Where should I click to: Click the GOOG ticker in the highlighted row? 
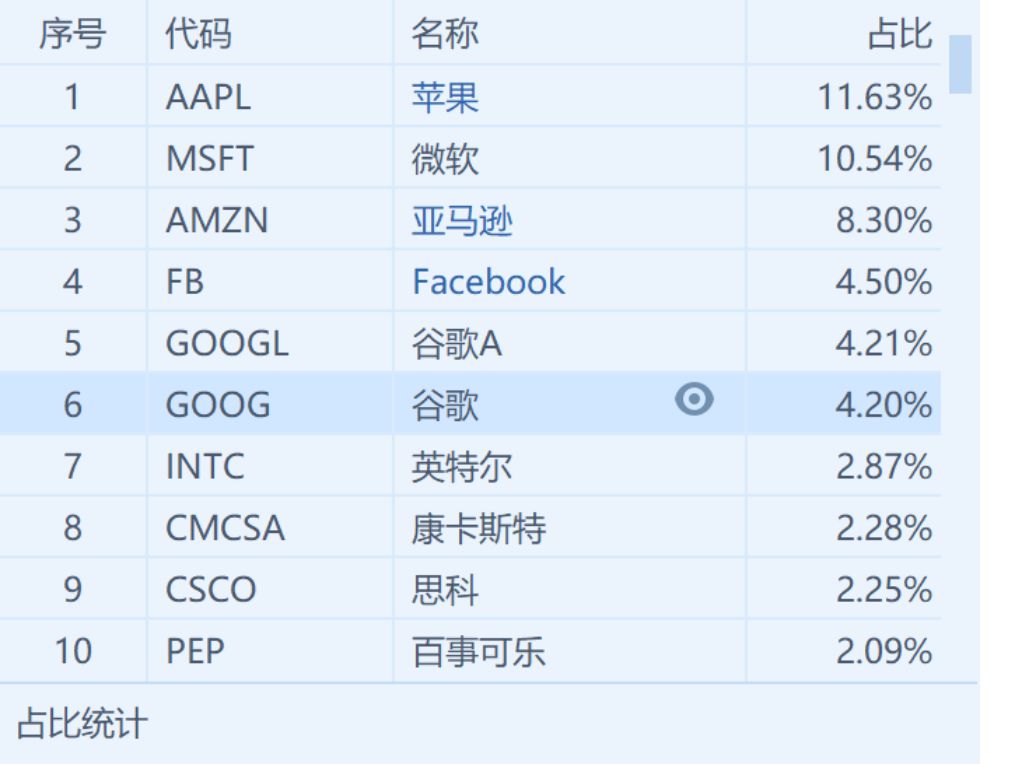(218, 405)
